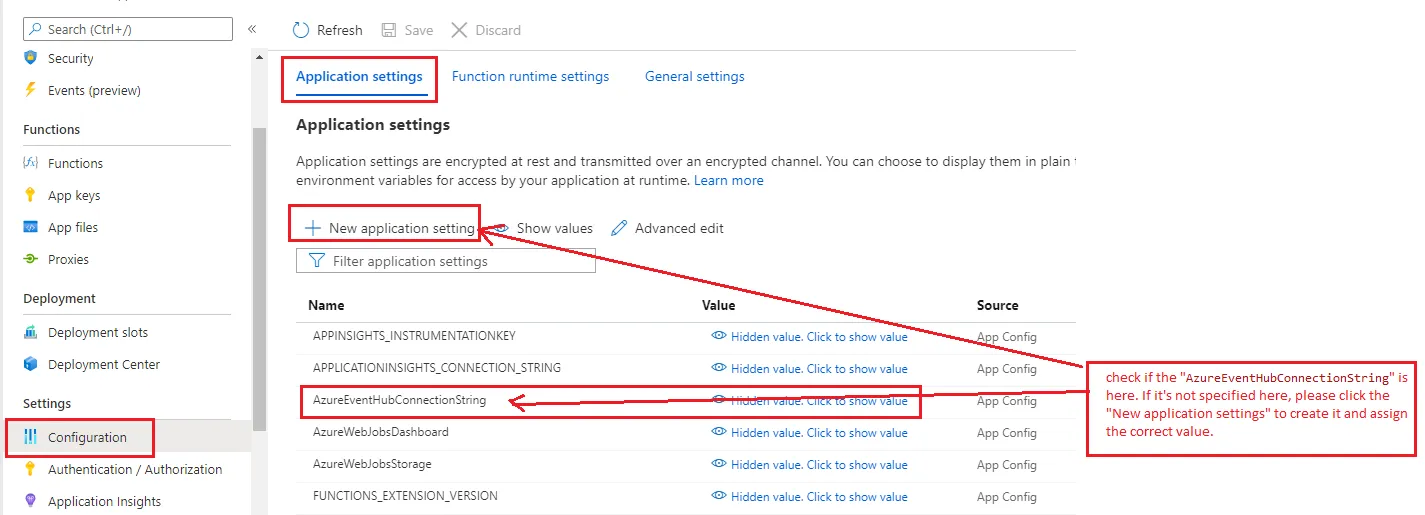Open Application Insights bulb icon
This screenshot has width=1425, height=515.
click(x=30, y=502)
